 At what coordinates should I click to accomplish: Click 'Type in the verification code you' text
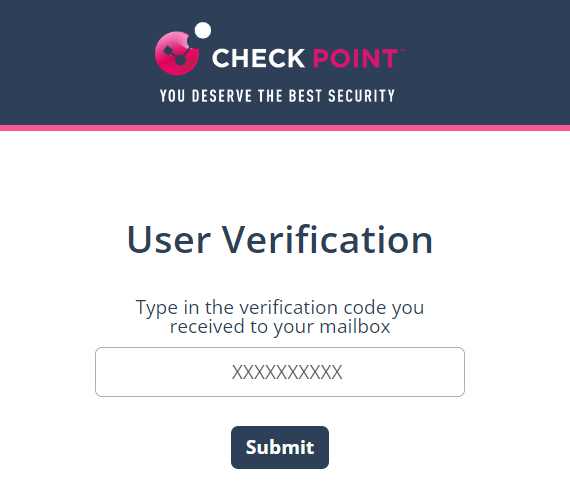tap(280, 308)
